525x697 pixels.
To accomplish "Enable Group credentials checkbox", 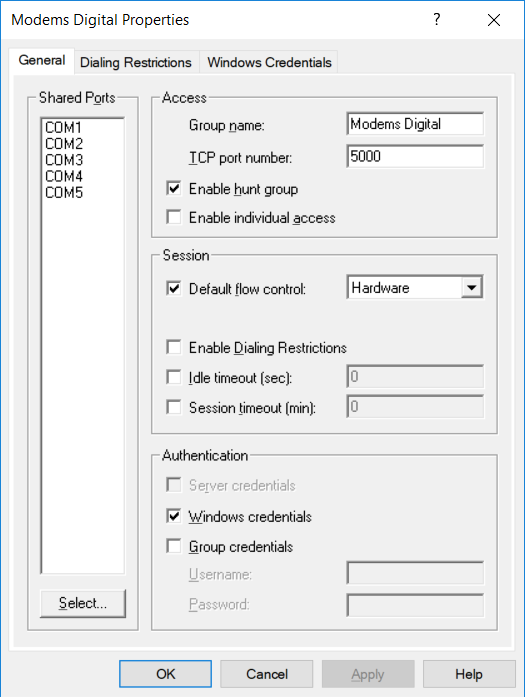I will tap(173, 546).
